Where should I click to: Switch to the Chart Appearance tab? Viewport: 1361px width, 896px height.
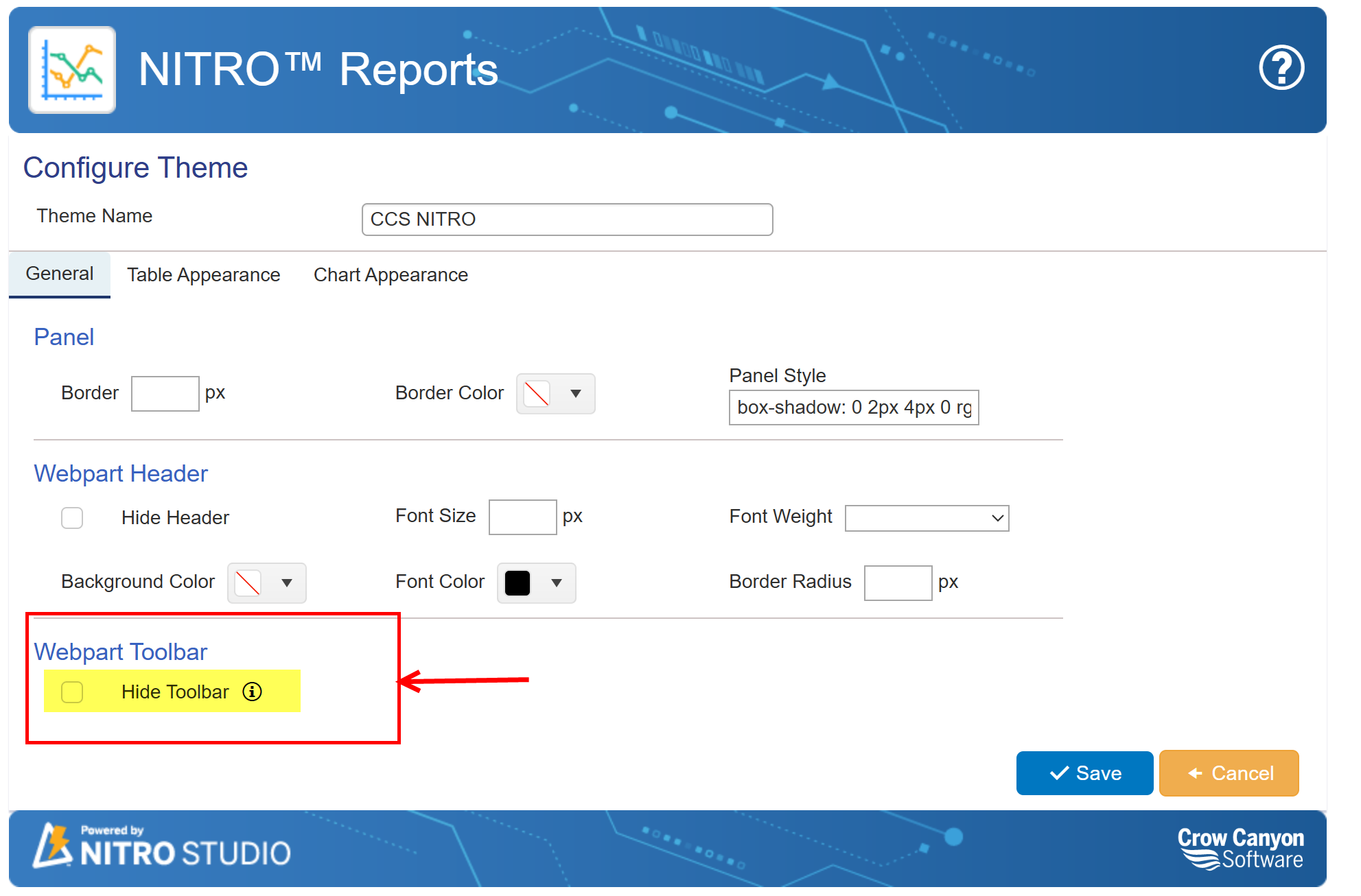tap(391, 275)
